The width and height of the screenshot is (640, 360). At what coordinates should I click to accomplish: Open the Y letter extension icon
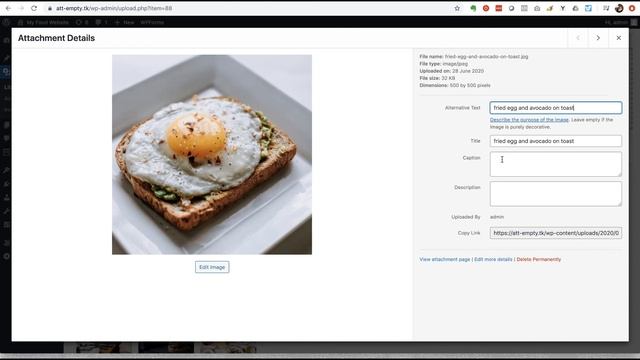[562, 8]
